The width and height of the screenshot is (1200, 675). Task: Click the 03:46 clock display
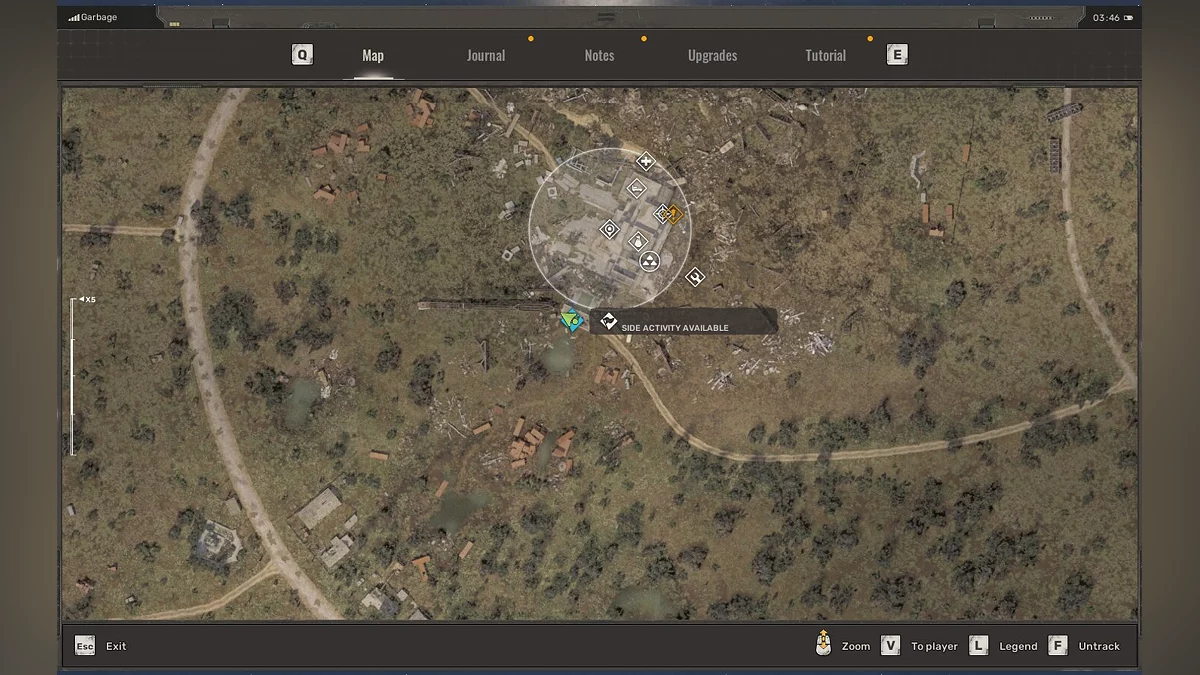point(1106,18)
